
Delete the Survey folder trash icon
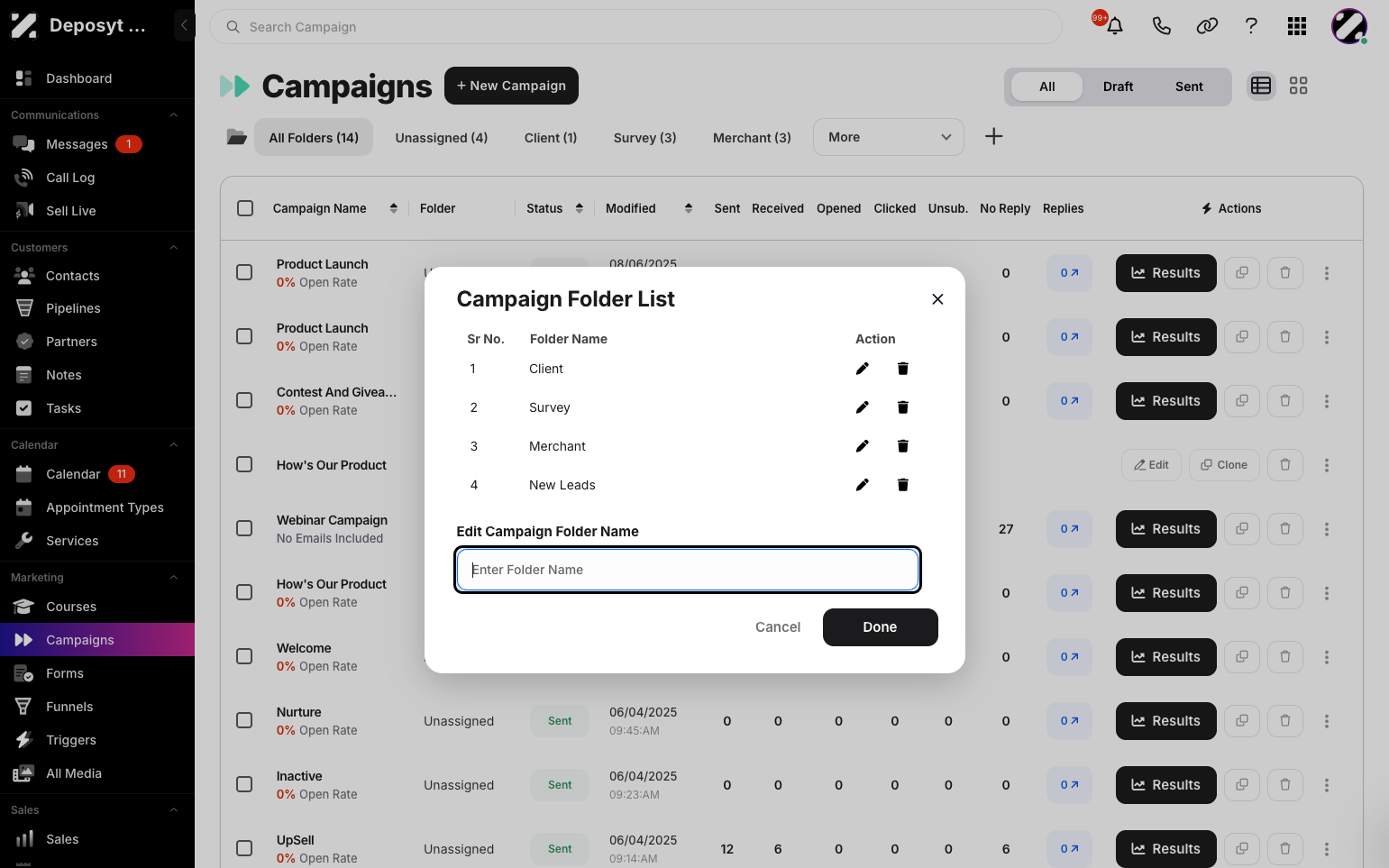click(x=902, y=407)
